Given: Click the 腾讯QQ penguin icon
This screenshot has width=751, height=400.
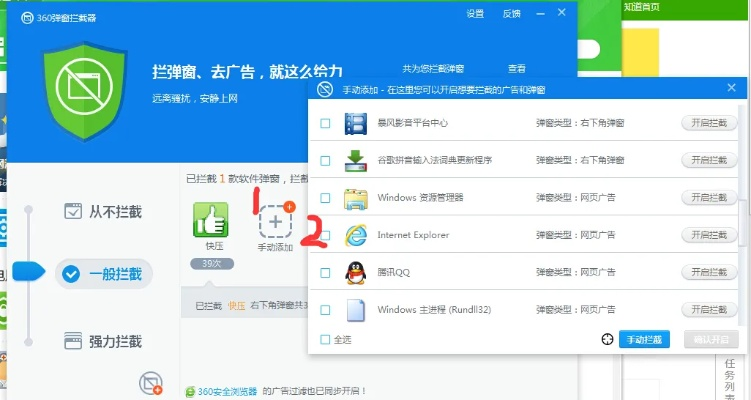Looking at the screenshot, I should 356,273.
